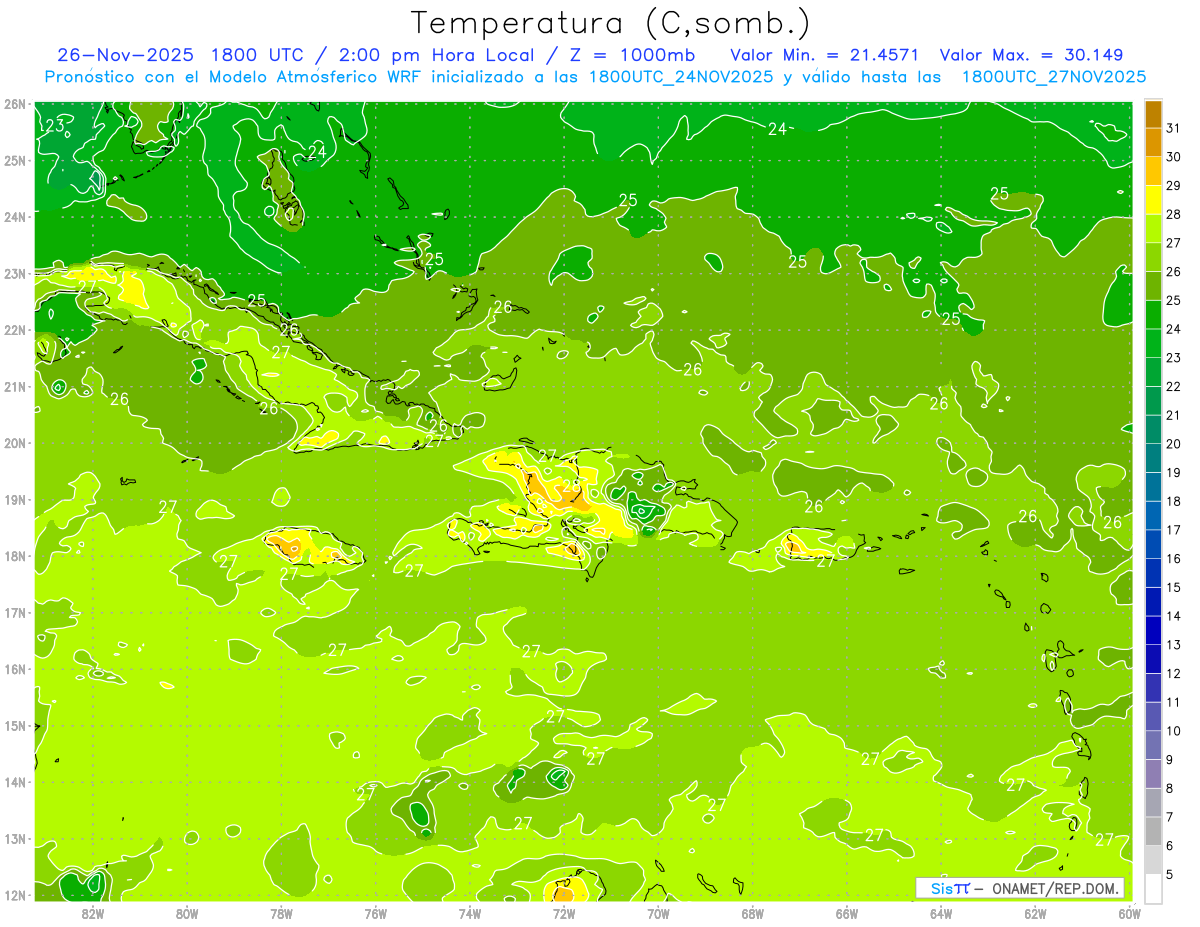This screenshot has height=927, width=1200.
Task: Click the color bar value 21
Action: point(1174,415)
